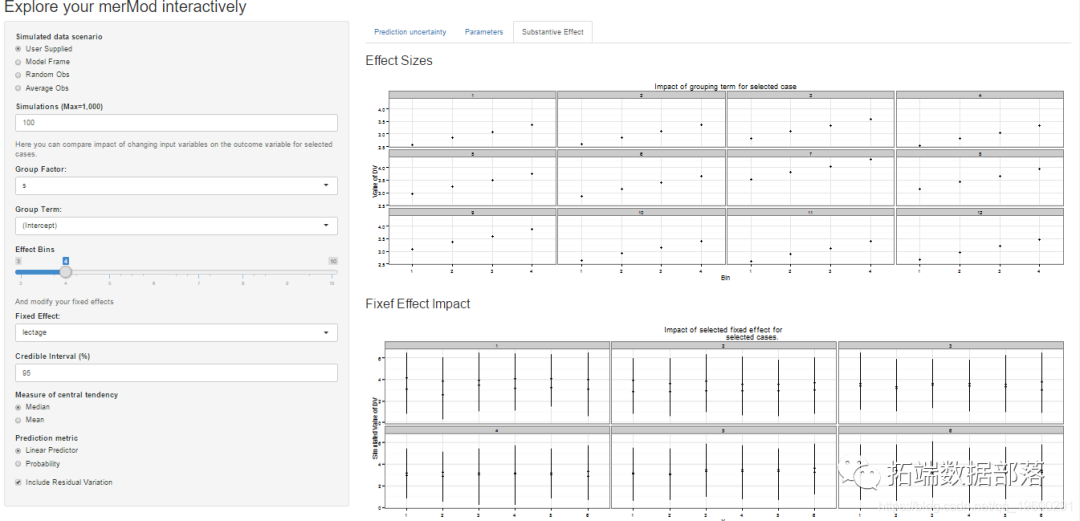Select the Substantive Effect tab
Screen dimensions: 1080x521
click(552, 32)
